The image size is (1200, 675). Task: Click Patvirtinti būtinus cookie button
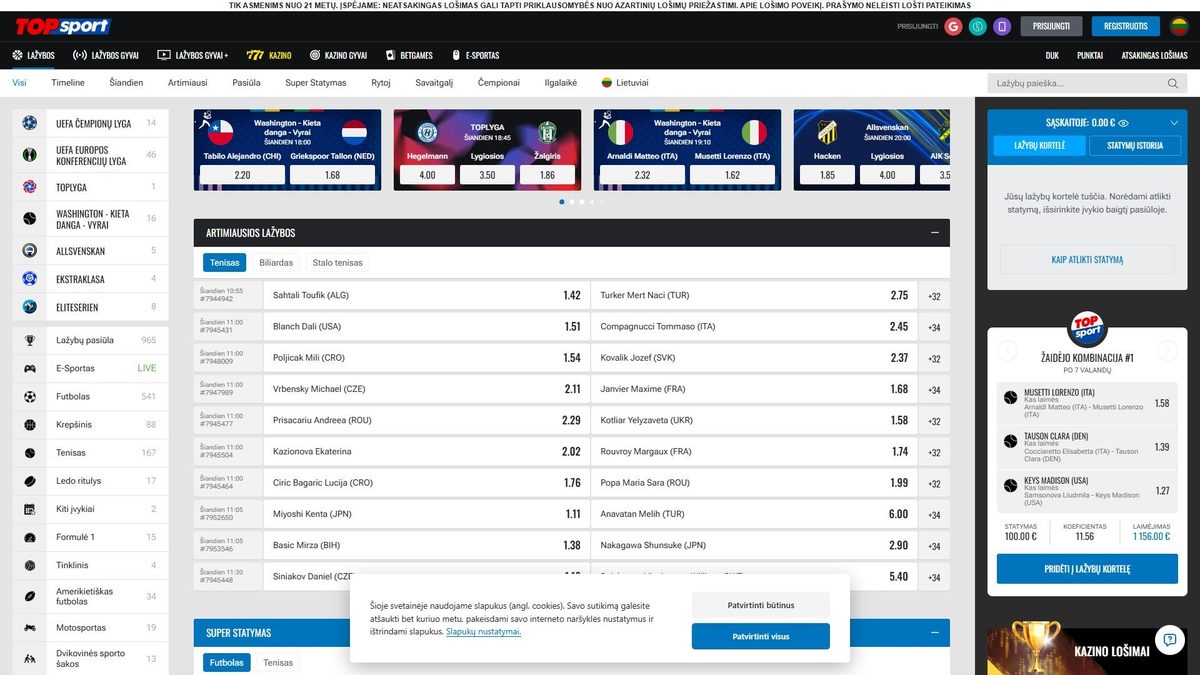pos(760,606)
